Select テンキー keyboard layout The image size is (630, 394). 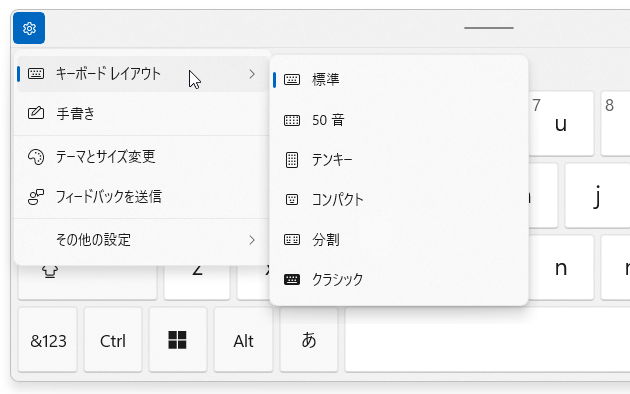click(399, 160)
